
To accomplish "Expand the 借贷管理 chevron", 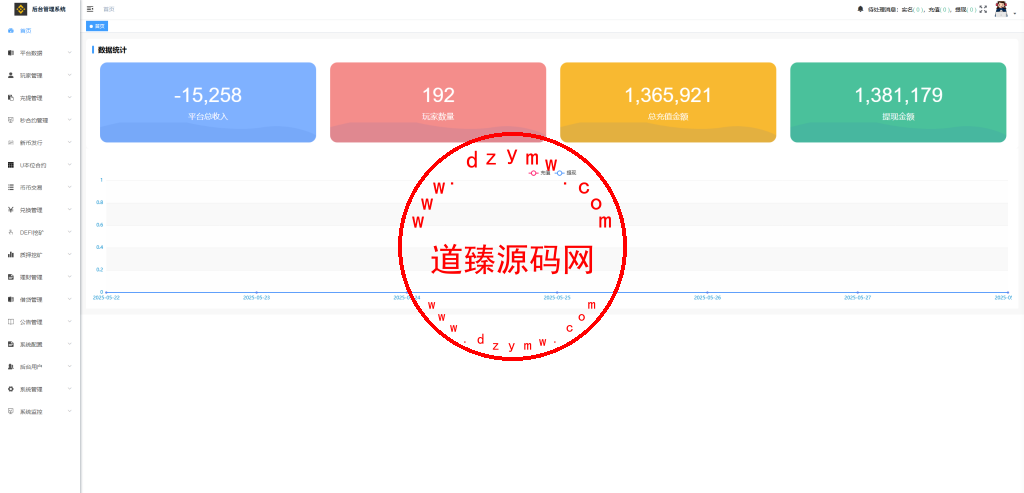I will (x=70, y=299).
